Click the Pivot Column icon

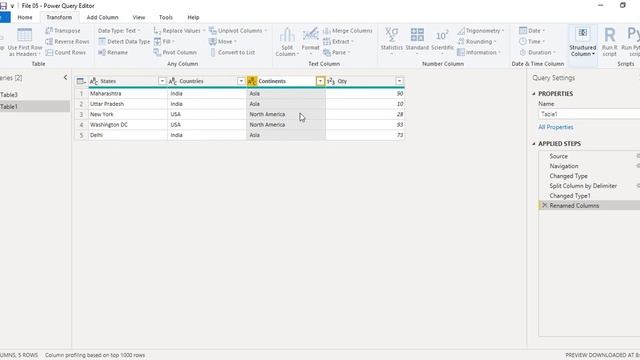158,52
